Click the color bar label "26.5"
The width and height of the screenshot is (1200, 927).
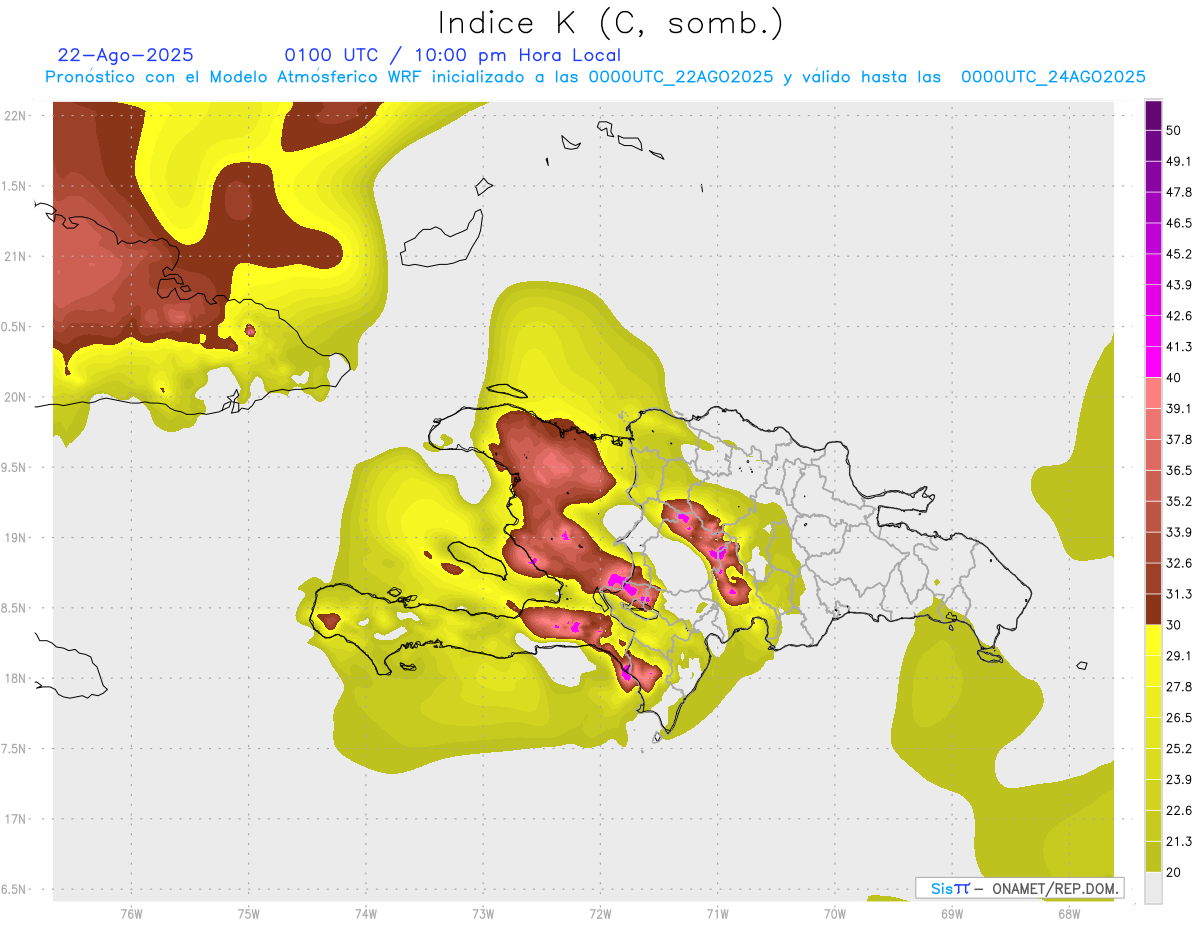1178,718
